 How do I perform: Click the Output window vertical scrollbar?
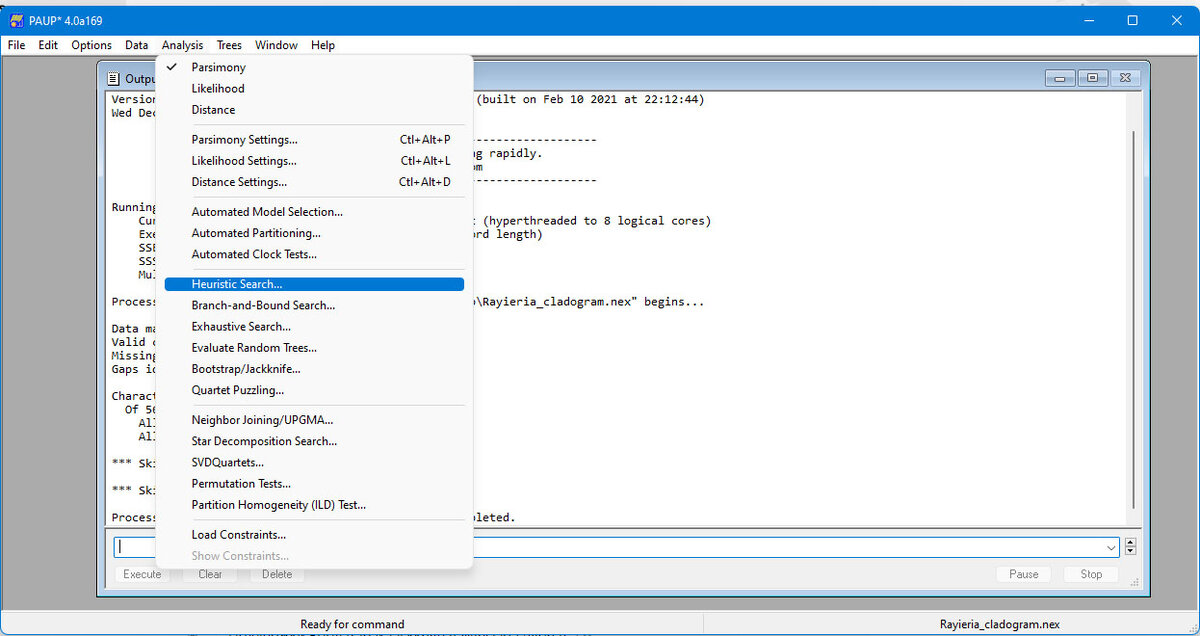tap(1132, 320)
